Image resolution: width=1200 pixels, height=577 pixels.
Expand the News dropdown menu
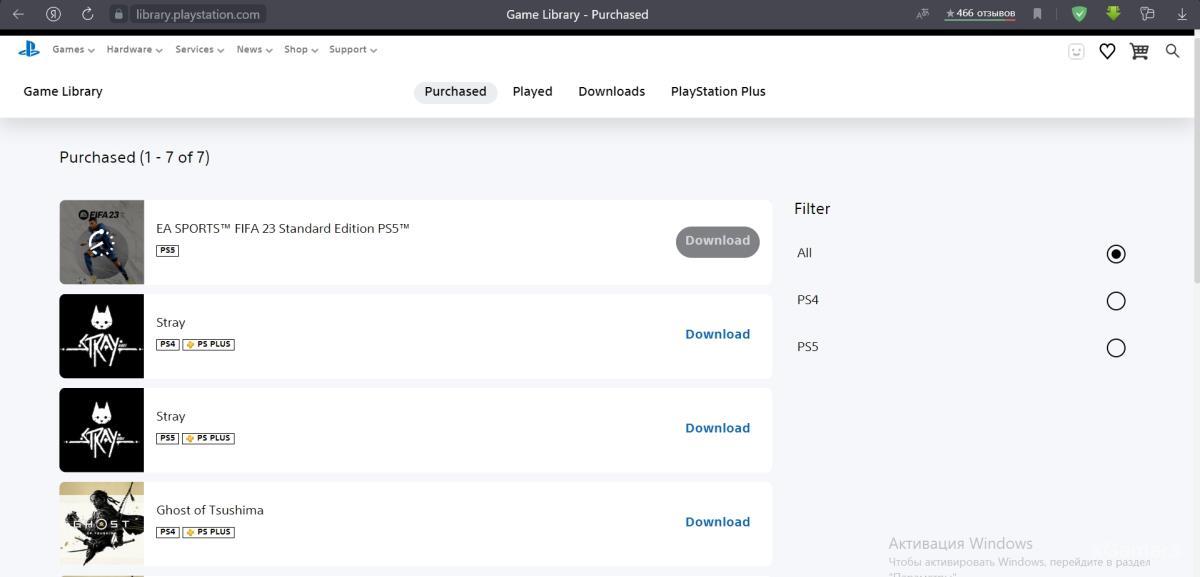(x=254, y=49)
